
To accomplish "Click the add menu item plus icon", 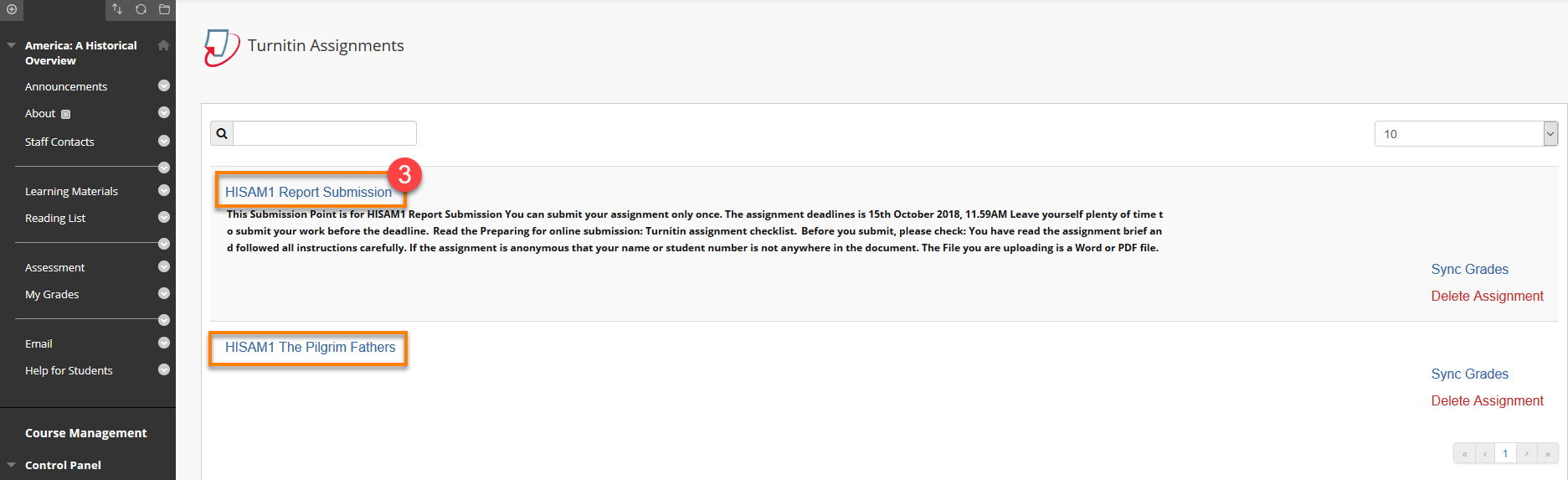I will tap(12, 9).
